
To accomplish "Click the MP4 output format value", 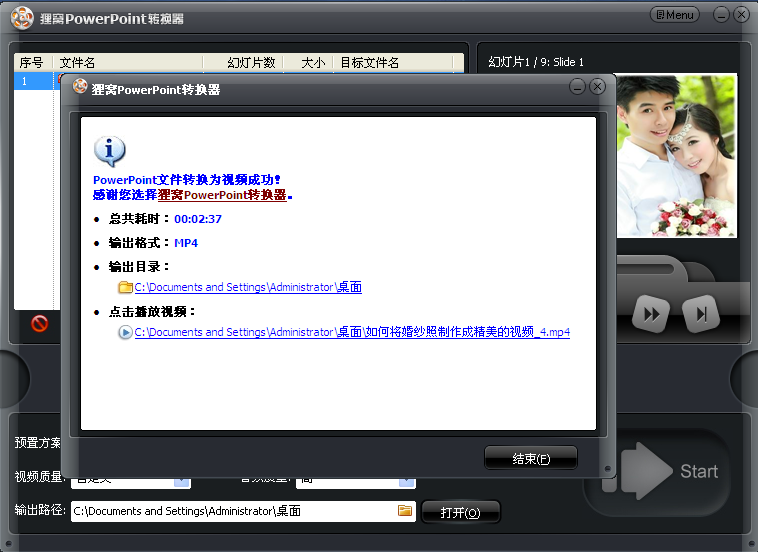I will click(186, 243).
